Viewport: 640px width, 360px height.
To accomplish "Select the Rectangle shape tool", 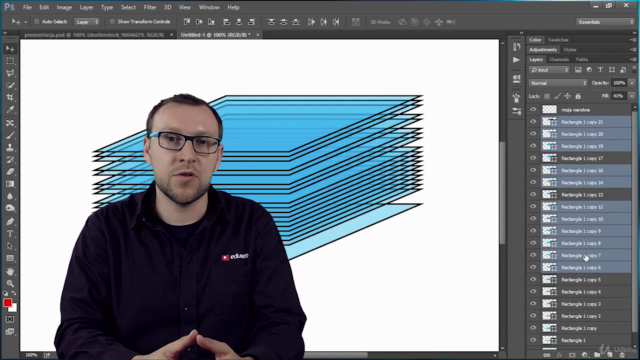I will 10,258.
